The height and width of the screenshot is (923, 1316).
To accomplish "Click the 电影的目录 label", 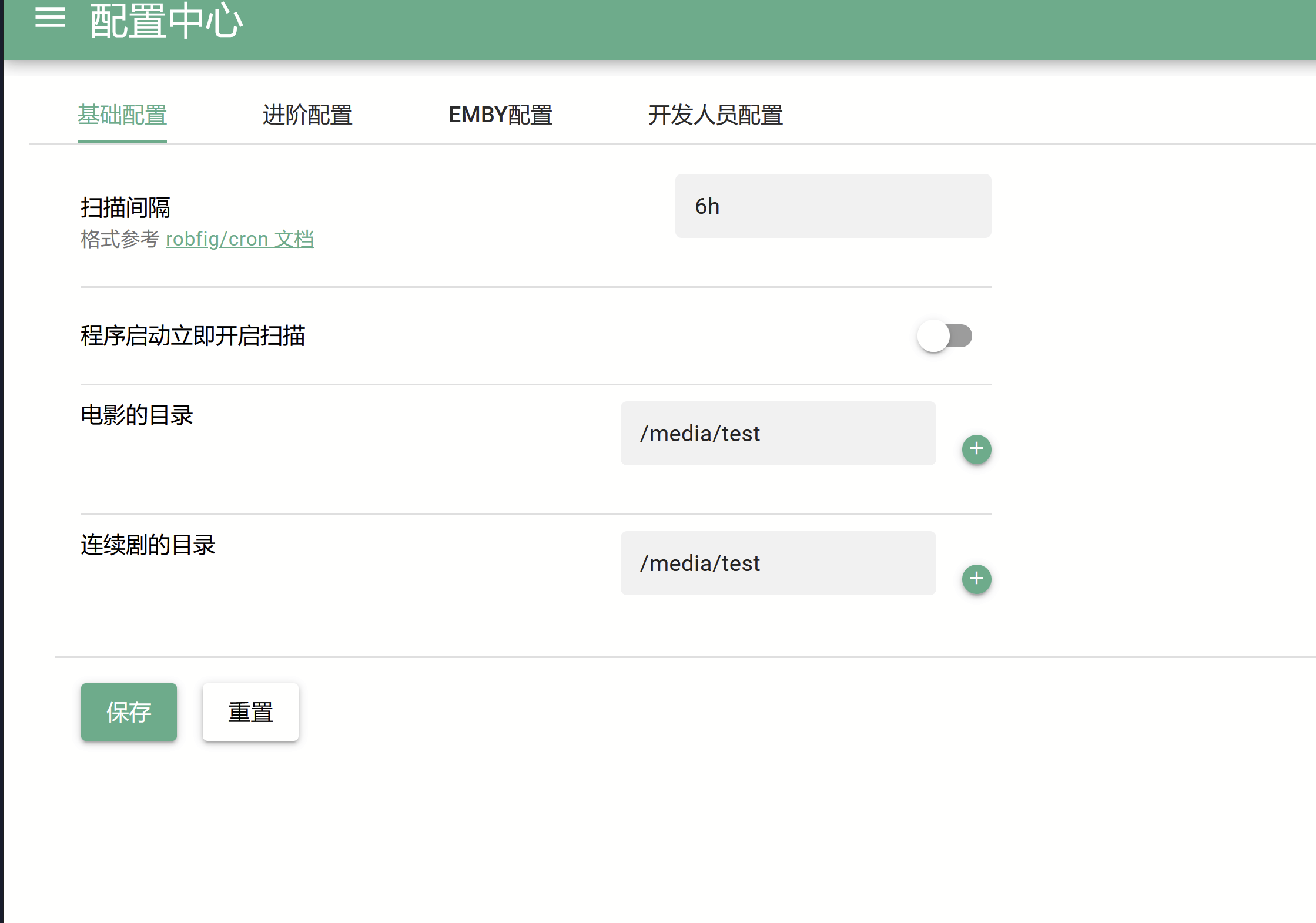I will (x=137, y=415).
